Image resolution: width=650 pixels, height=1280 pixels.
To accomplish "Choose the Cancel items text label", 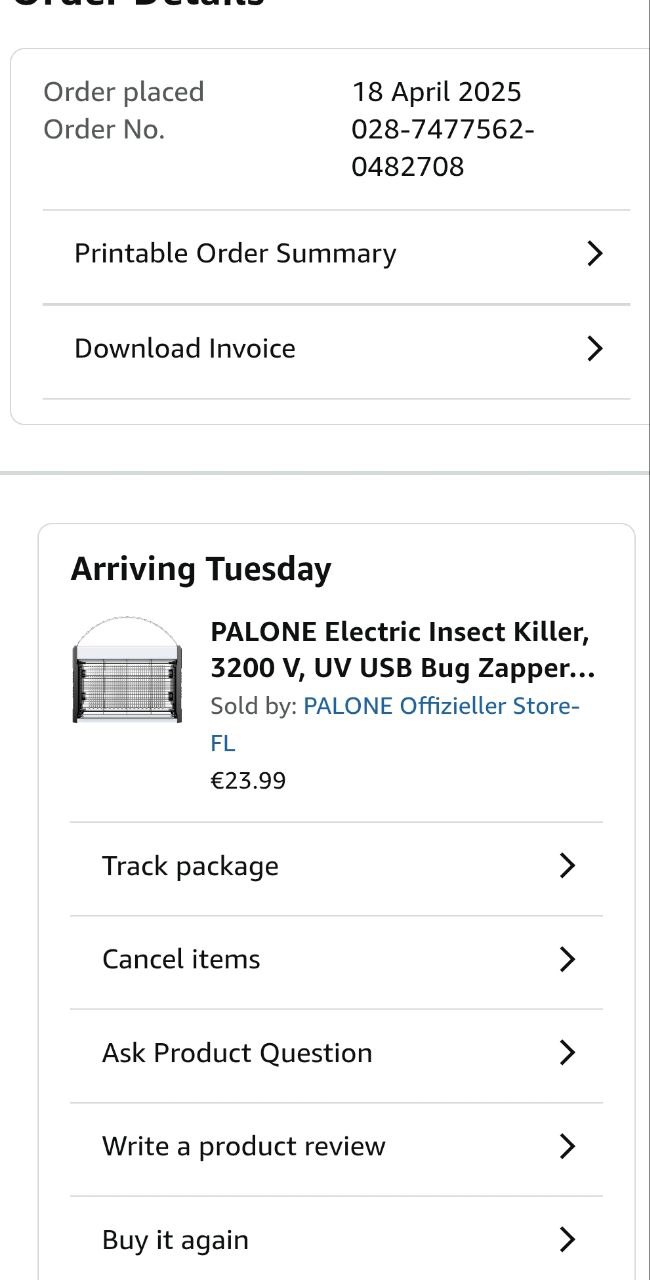I will 181,959.
